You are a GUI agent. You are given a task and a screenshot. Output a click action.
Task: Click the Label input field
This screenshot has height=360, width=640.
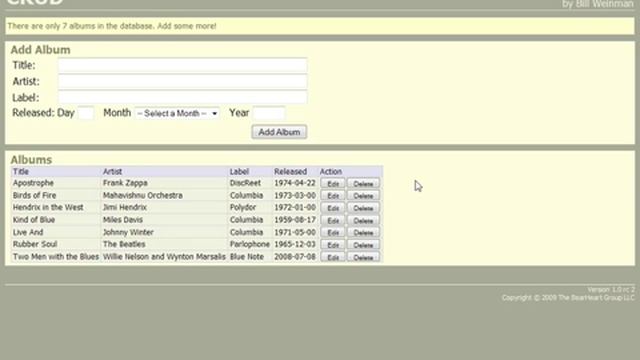pos(182,98)
